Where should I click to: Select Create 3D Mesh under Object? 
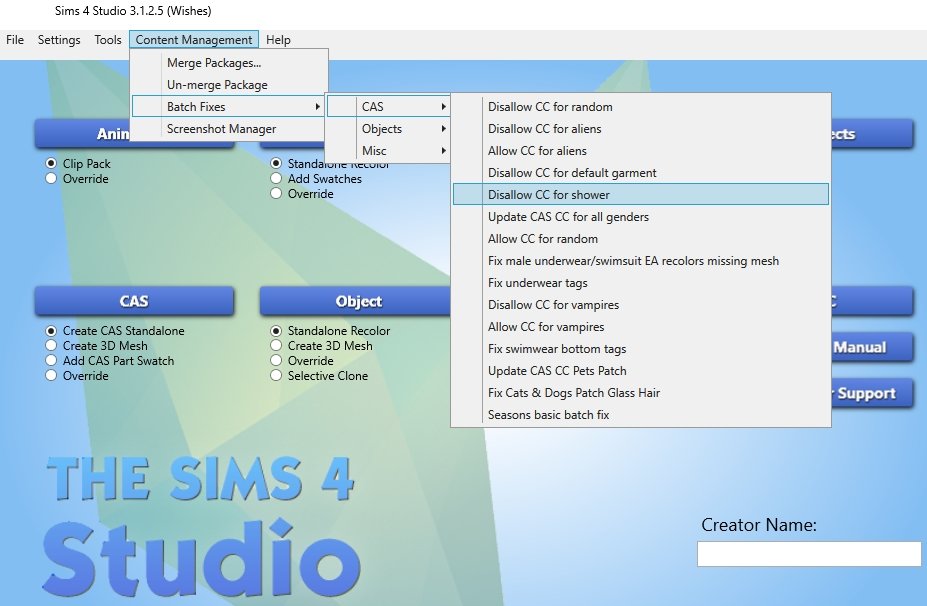click(x=276, y=345)
